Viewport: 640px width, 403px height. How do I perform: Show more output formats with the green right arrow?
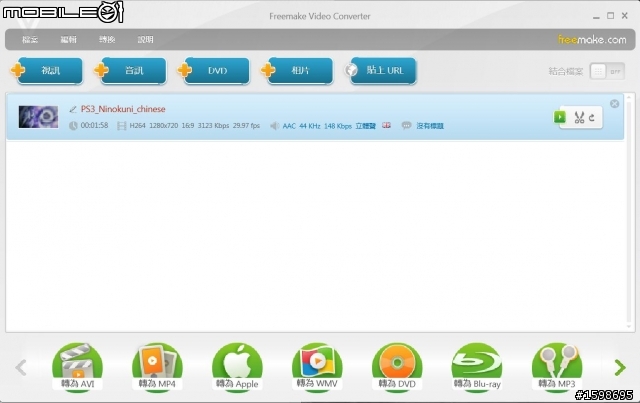(x=620, y=367)
